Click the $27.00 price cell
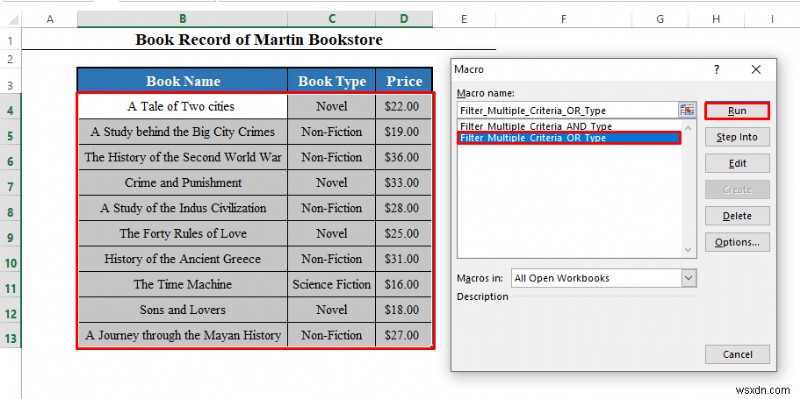The width and height of the screenshot is (800, 399). [x=404, y=335]
